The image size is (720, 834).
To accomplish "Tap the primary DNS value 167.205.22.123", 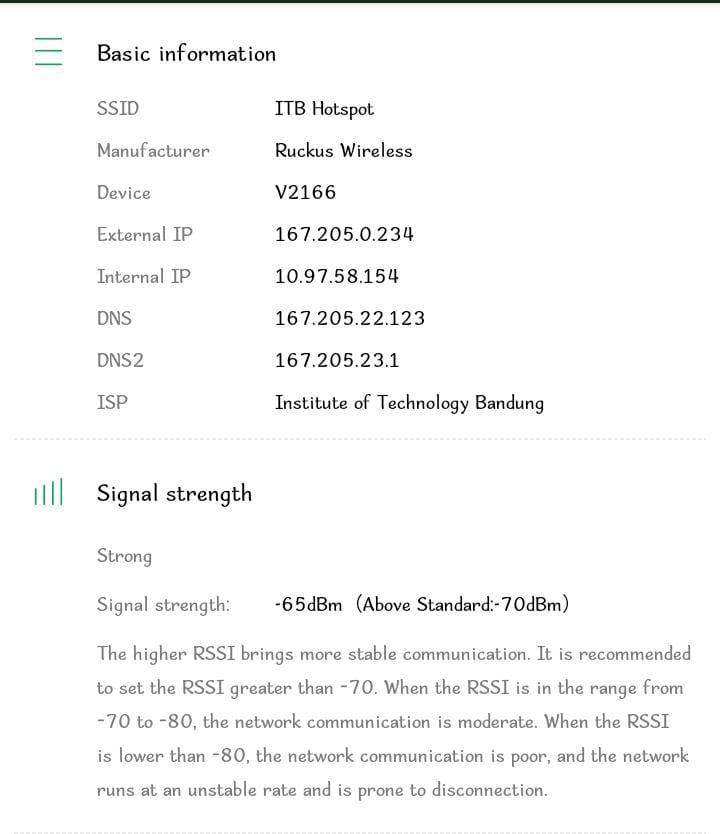I will pos(349,319).
